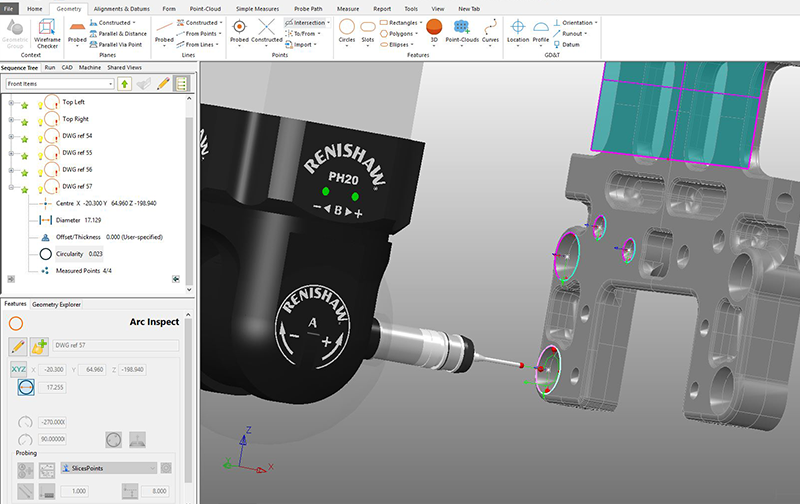Toggle the light bulb for Top Right
This screenshot has height=504, width=800.
click(40, 122)
